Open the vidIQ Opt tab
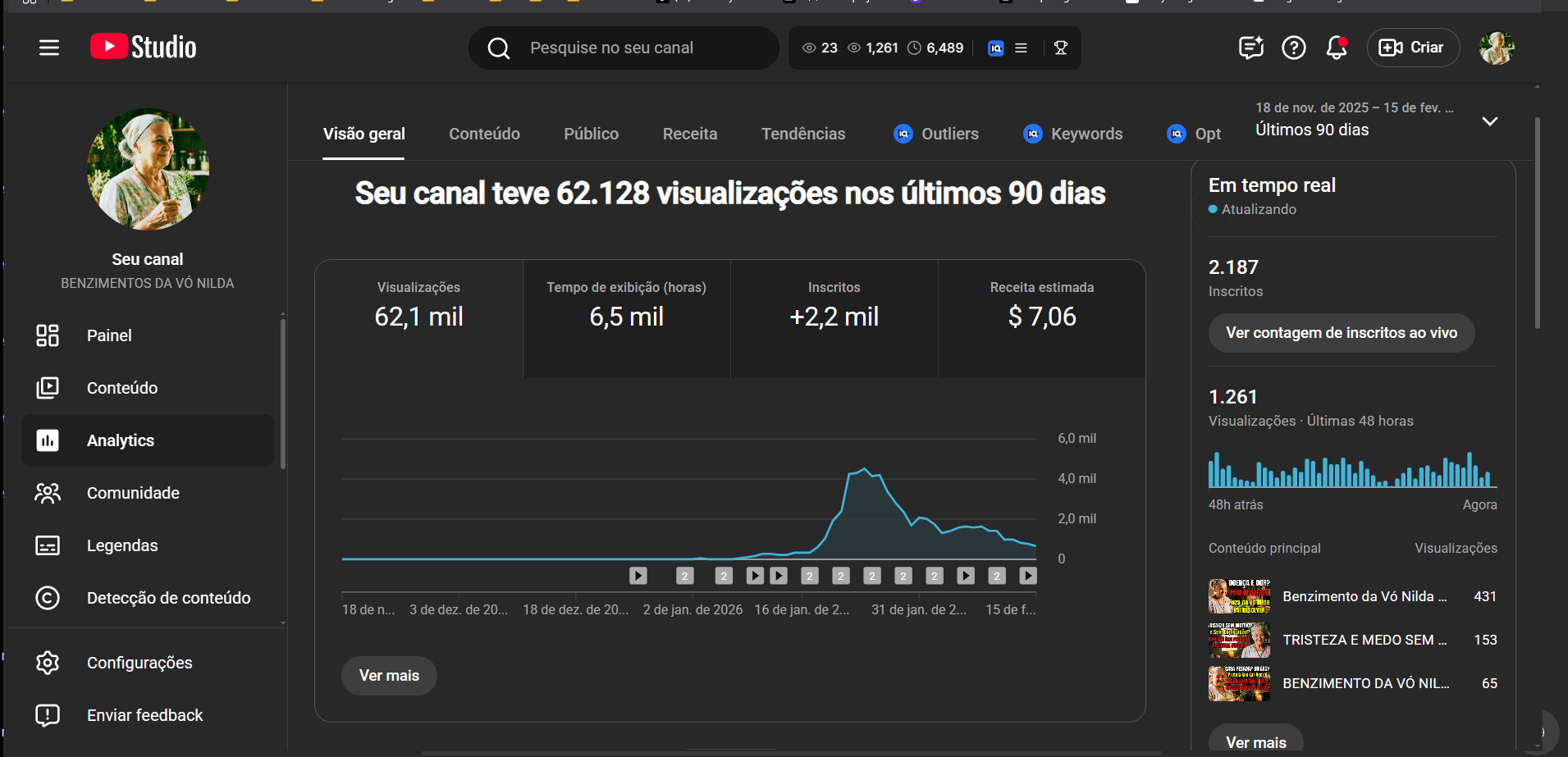 (x=1194, y=134)
